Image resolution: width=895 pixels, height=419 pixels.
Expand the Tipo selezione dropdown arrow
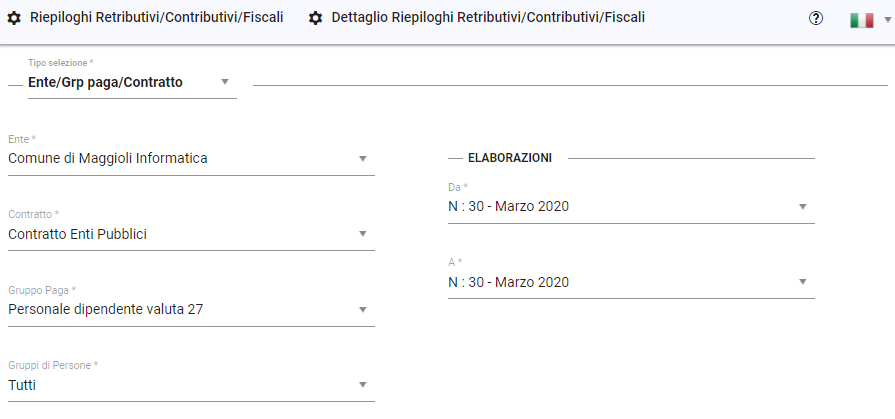pyautogui.click(x=224, y=82)
